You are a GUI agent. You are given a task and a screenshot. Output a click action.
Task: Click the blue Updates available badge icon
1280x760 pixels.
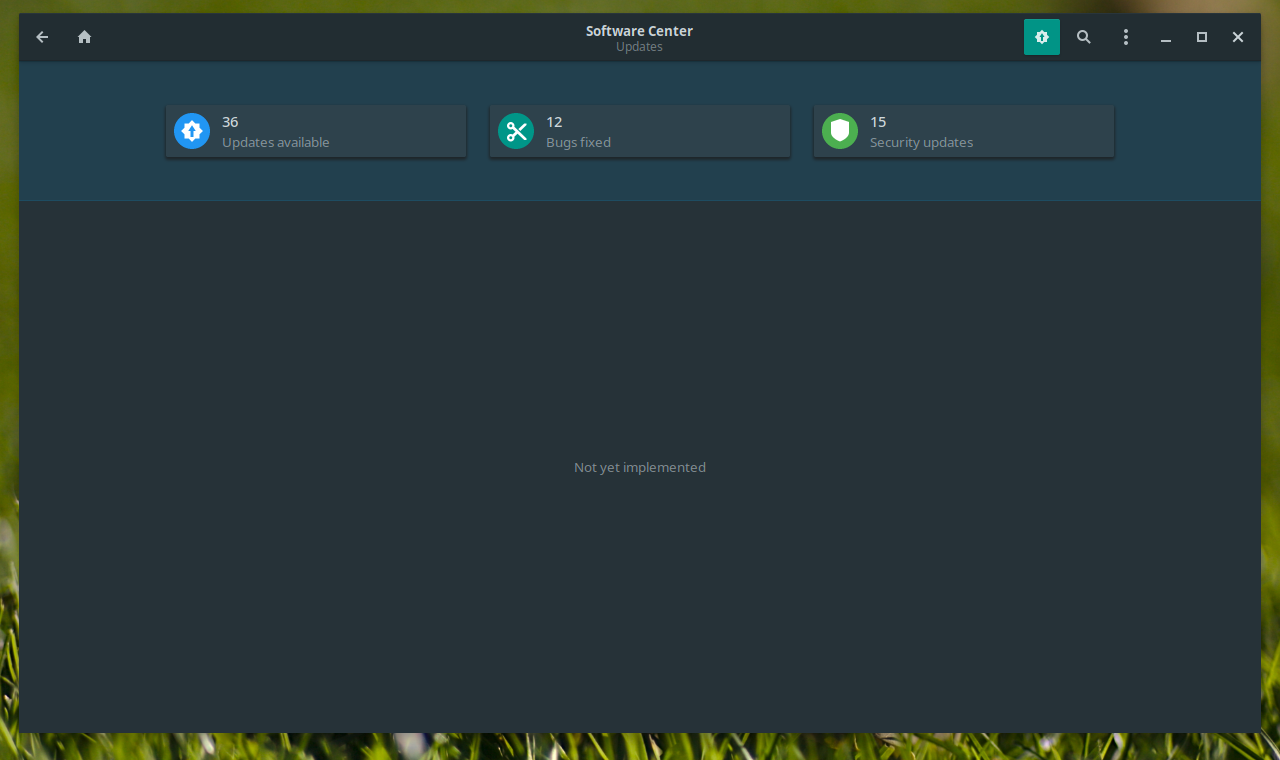click(192, 131)
